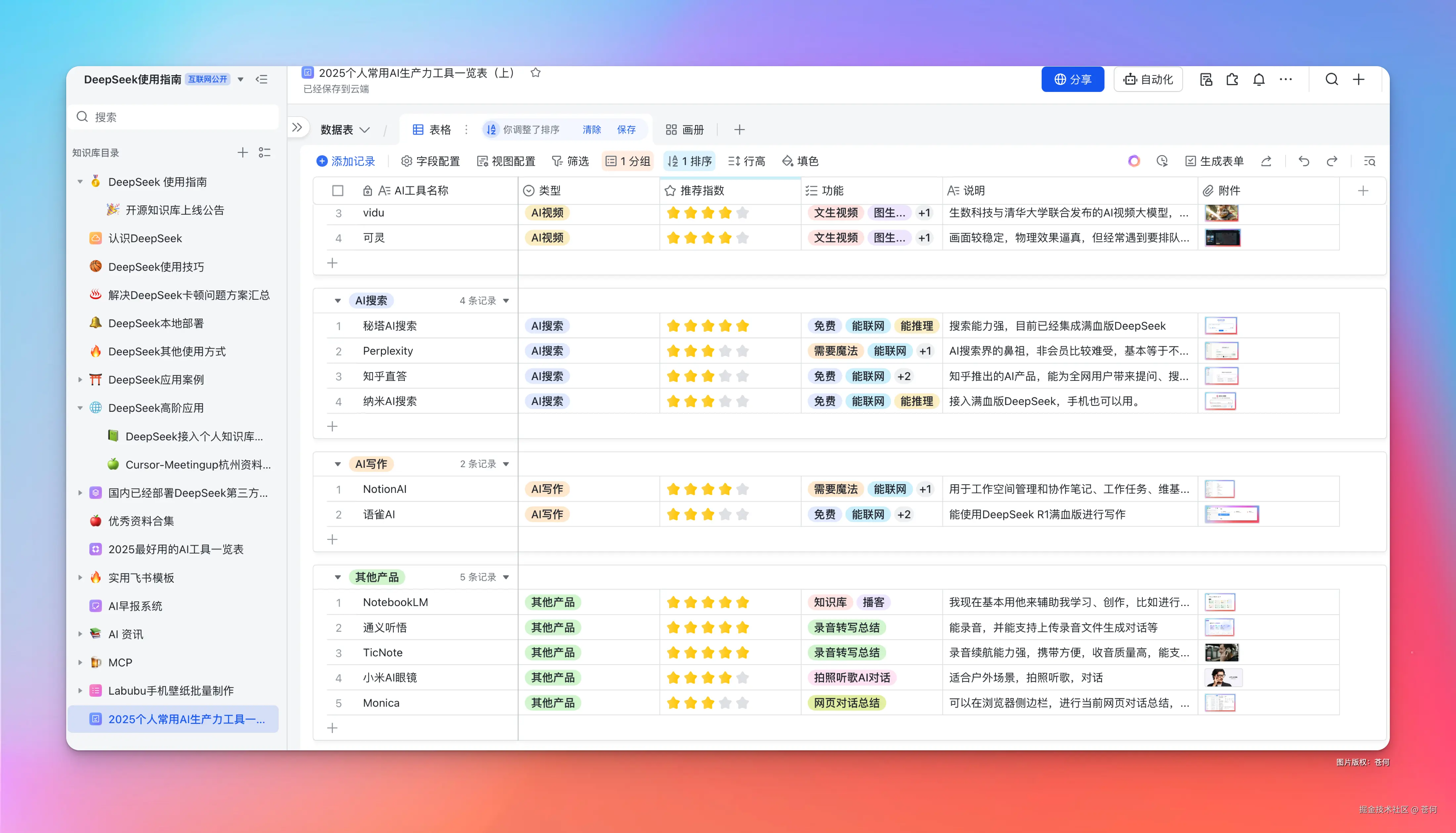Image resolution: width=1456 pixels, height=833 pixels.
Task: Collapse the AI搜索 group
Action: pos(338,301)
